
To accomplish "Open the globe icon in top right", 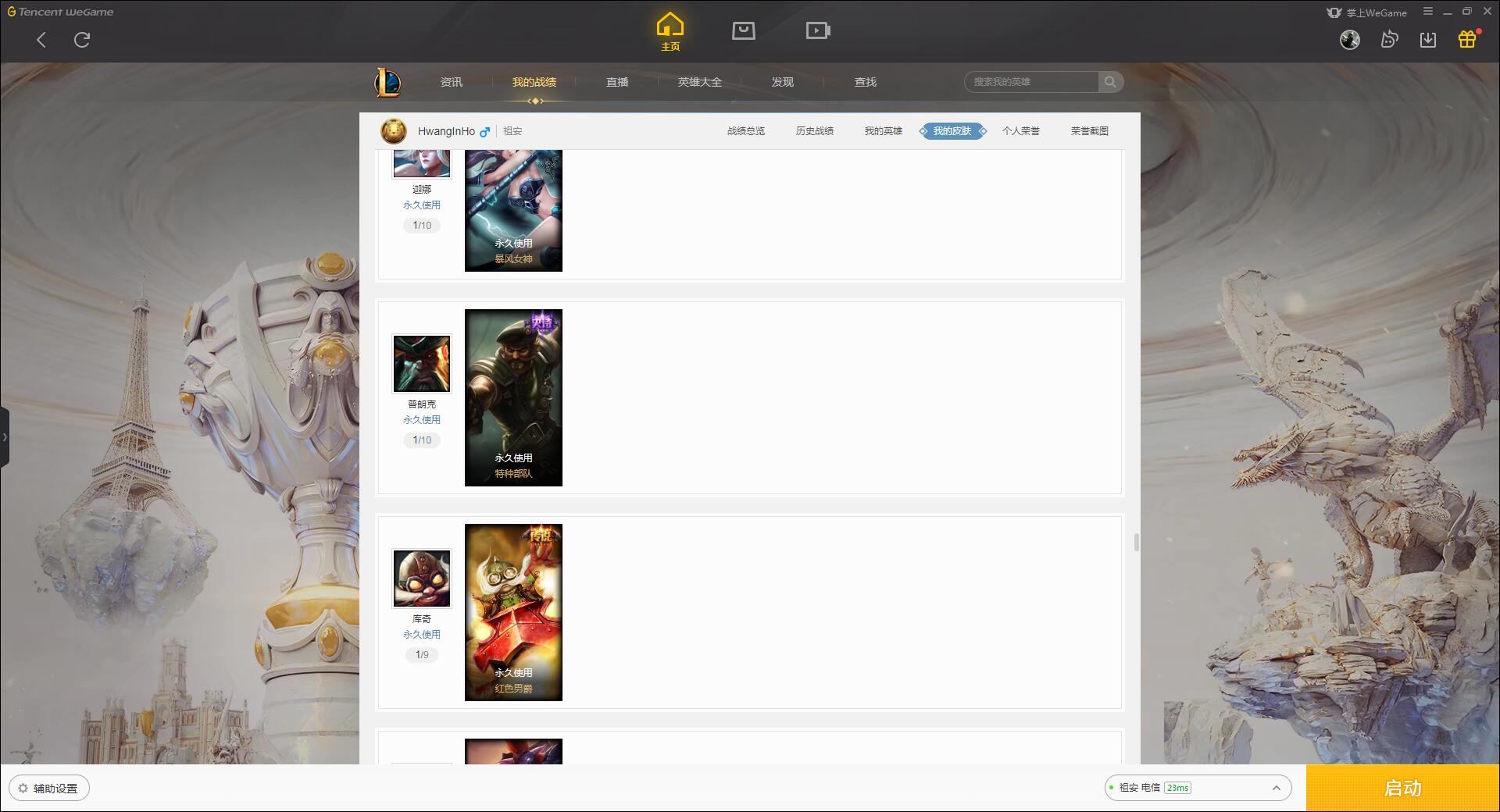I will pyautogui.click(x=1350, y=40).
